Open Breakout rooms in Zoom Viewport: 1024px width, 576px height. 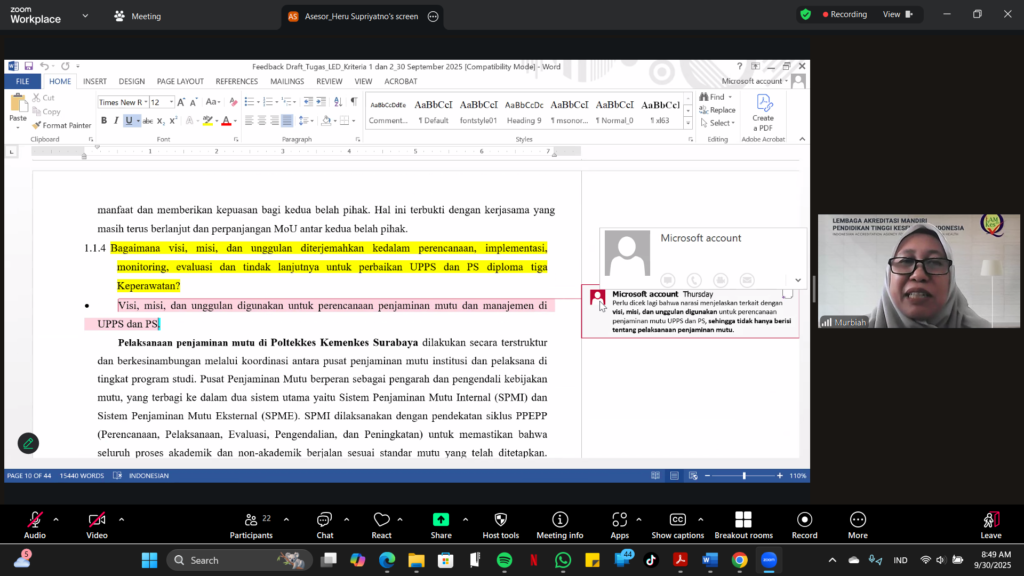tap(743, 525)
